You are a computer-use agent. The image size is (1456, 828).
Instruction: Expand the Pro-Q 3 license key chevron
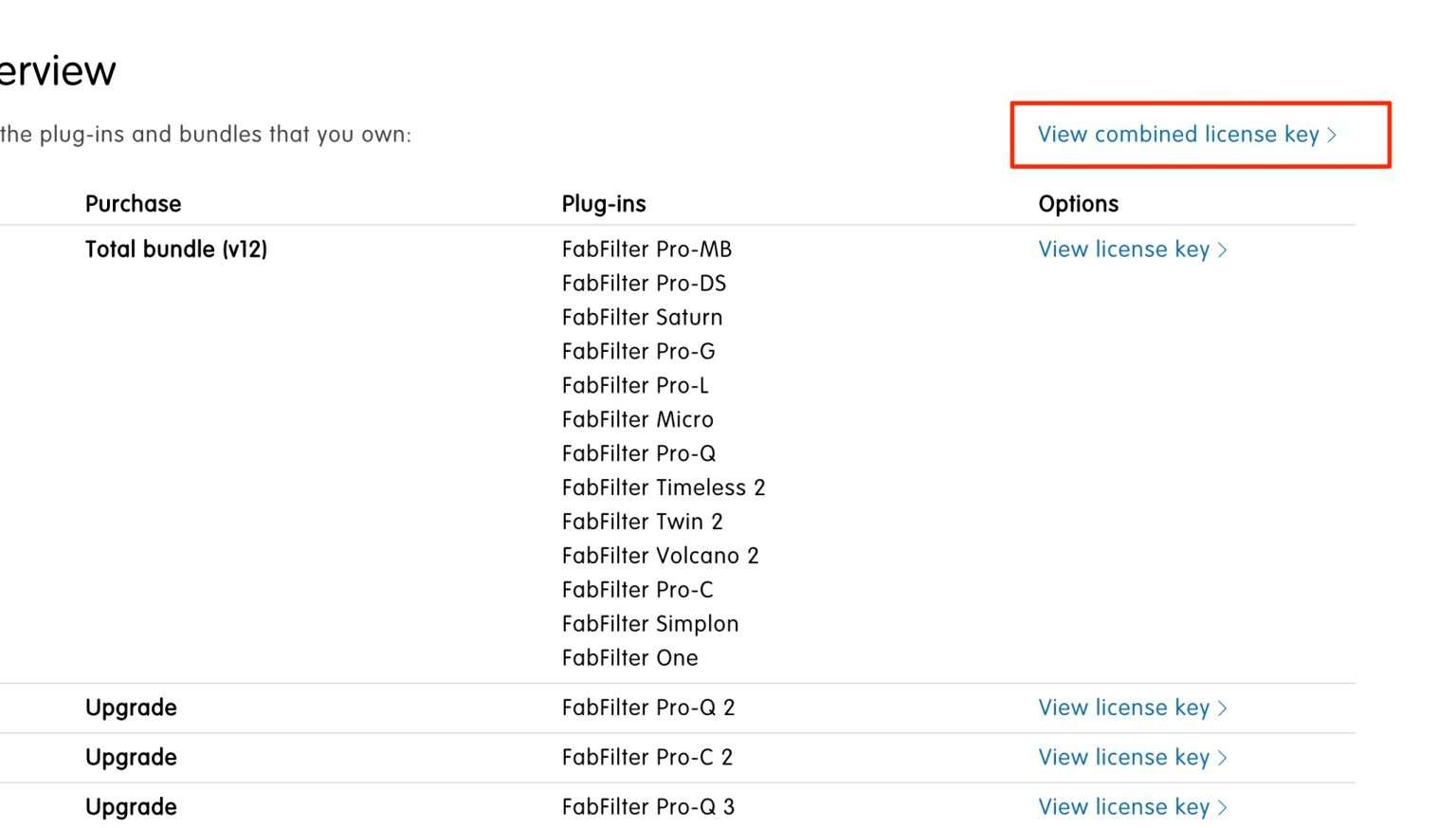pyautogui.click(x=1222, y=806)
